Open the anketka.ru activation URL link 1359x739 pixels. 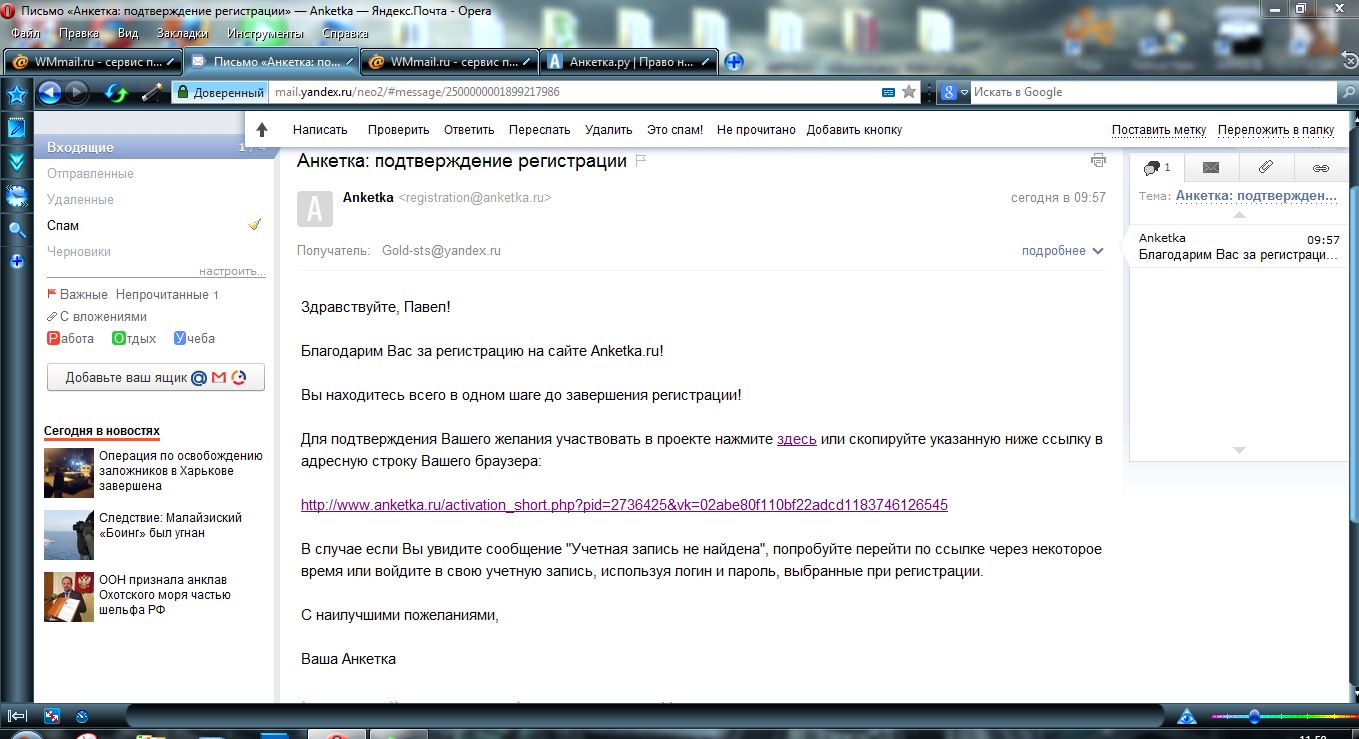pyautogui.click(x=624, y=505)
